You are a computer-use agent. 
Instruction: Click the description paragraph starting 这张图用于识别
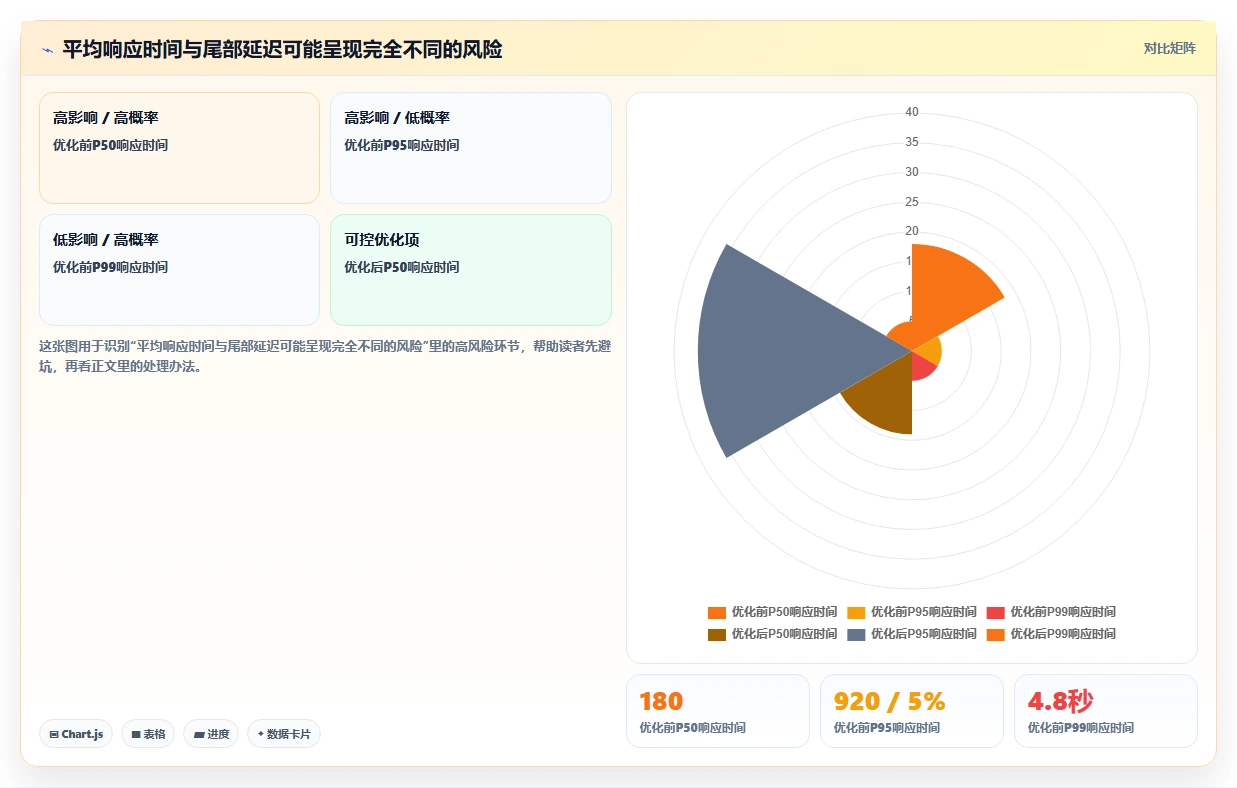coord(325,356)
